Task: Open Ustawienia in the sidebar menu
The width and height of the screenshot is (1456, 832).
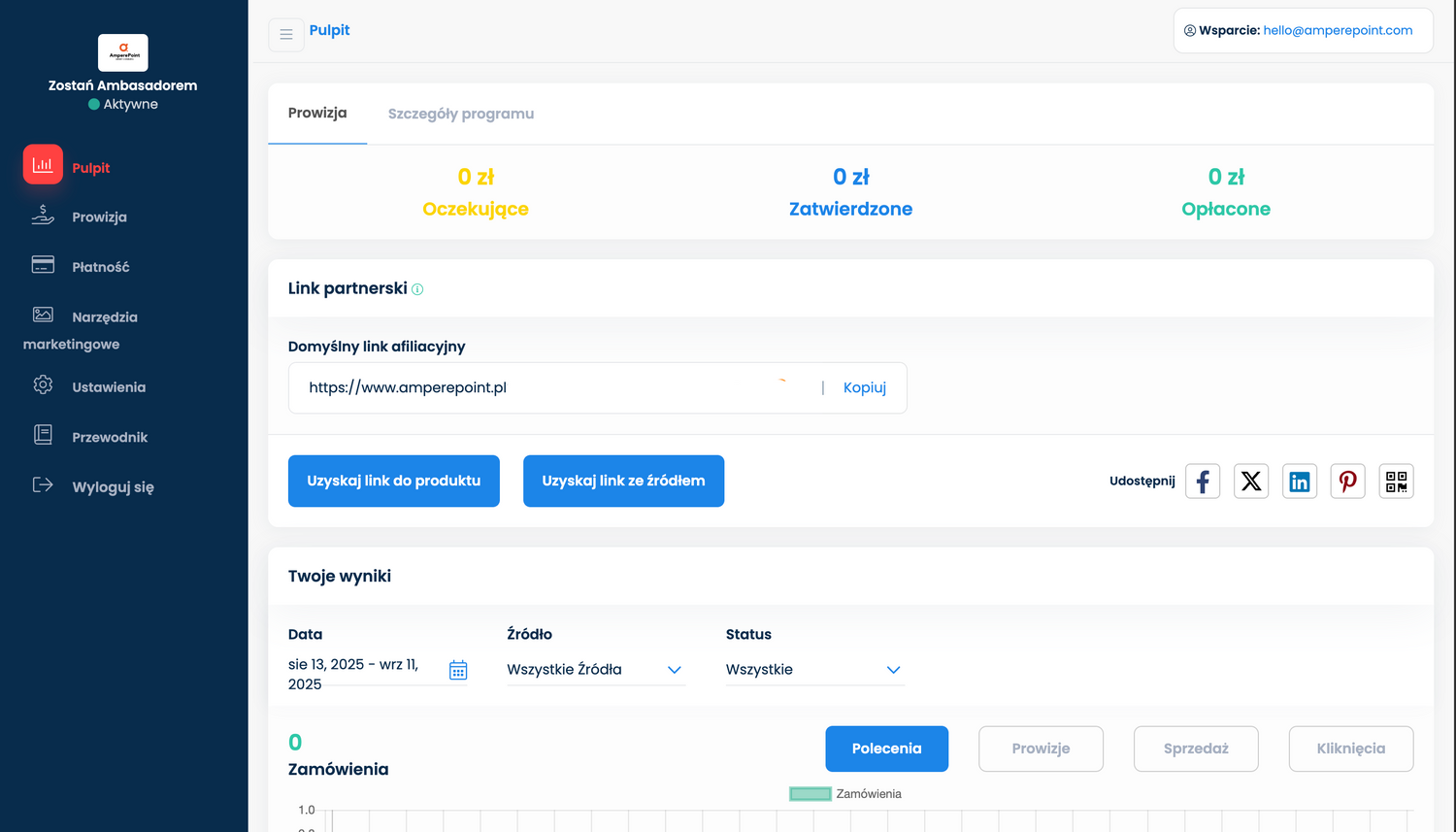Action: pyautogui.click(x=109, y=387)
